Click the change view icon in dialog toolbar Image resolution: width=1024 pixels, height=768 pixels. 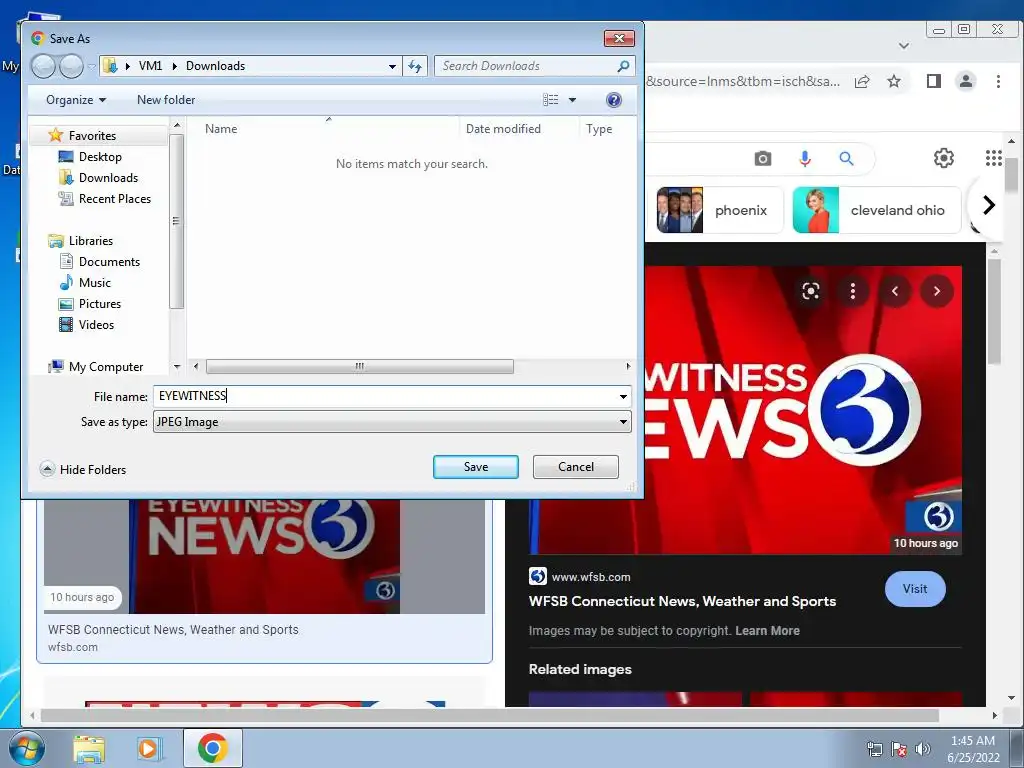[x=551, y=100]
